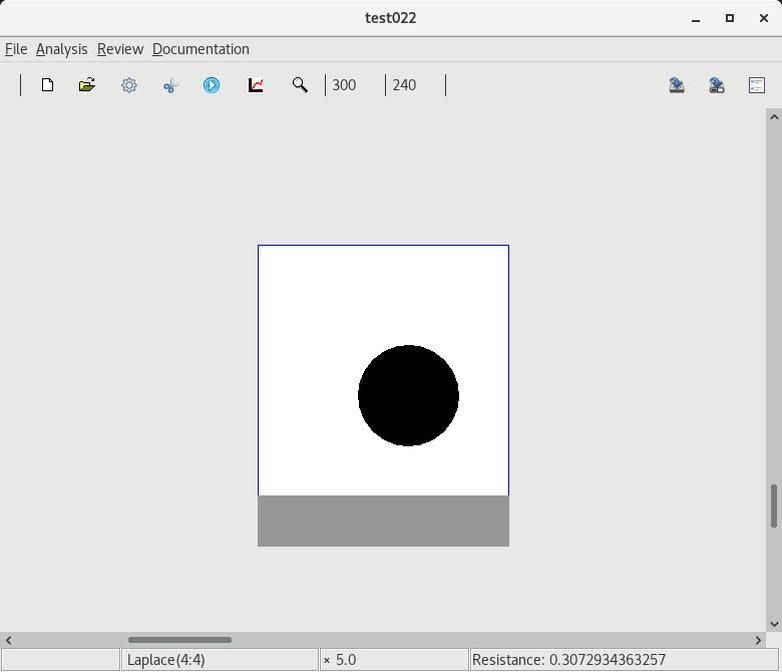Screen dimensions: 782x672
Task: Click the second export icon on the right
Action: [717, 85]
